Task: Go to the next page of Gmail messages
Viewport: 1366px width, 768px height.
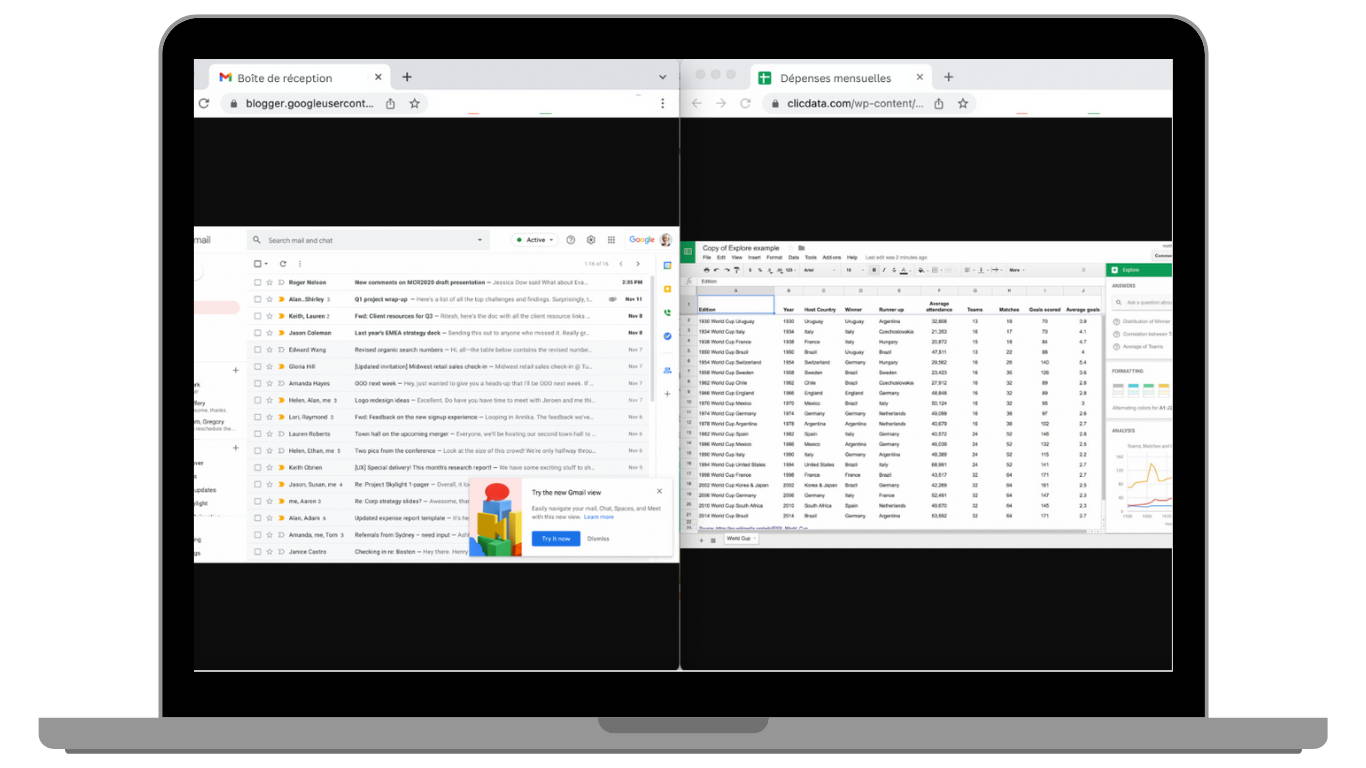Action: pos(638,264)
